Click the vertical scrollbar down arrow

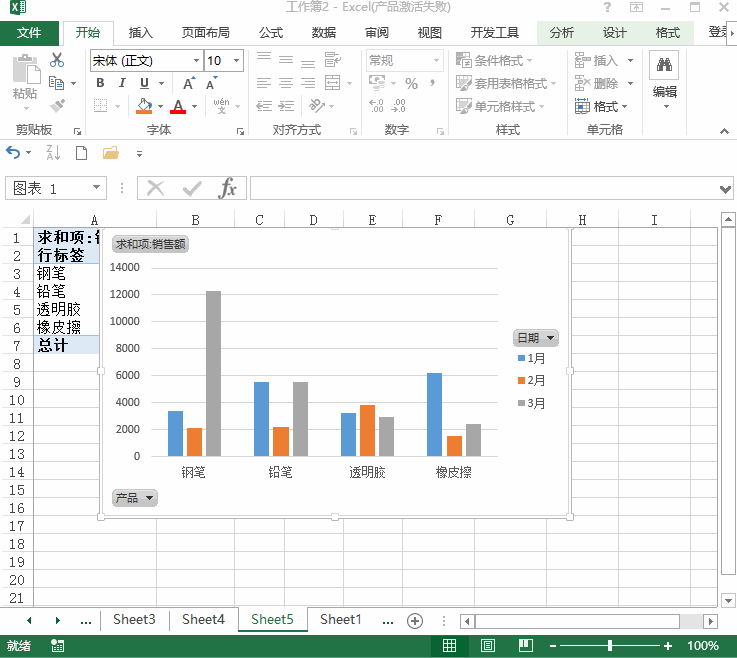click(728, 600)
